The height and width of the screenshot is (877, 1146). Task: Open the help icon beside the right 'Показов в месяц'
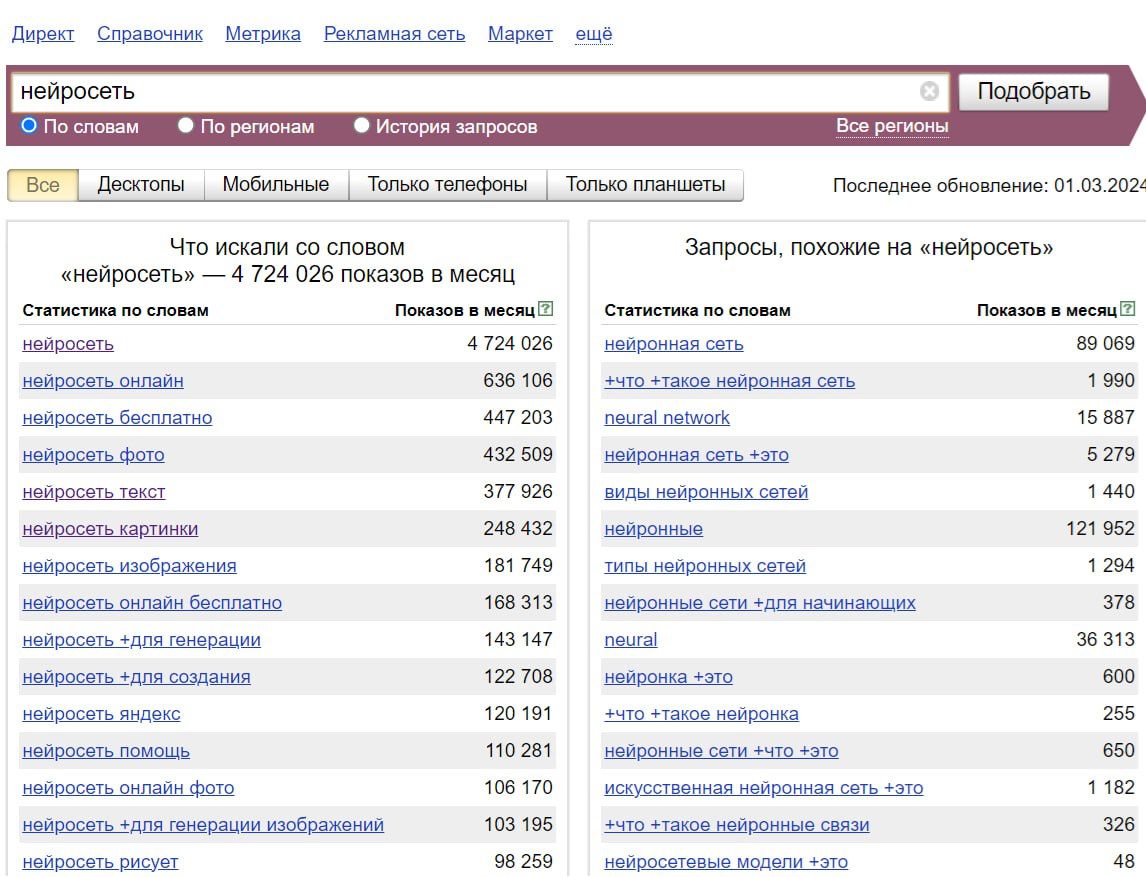(1128, 309)
